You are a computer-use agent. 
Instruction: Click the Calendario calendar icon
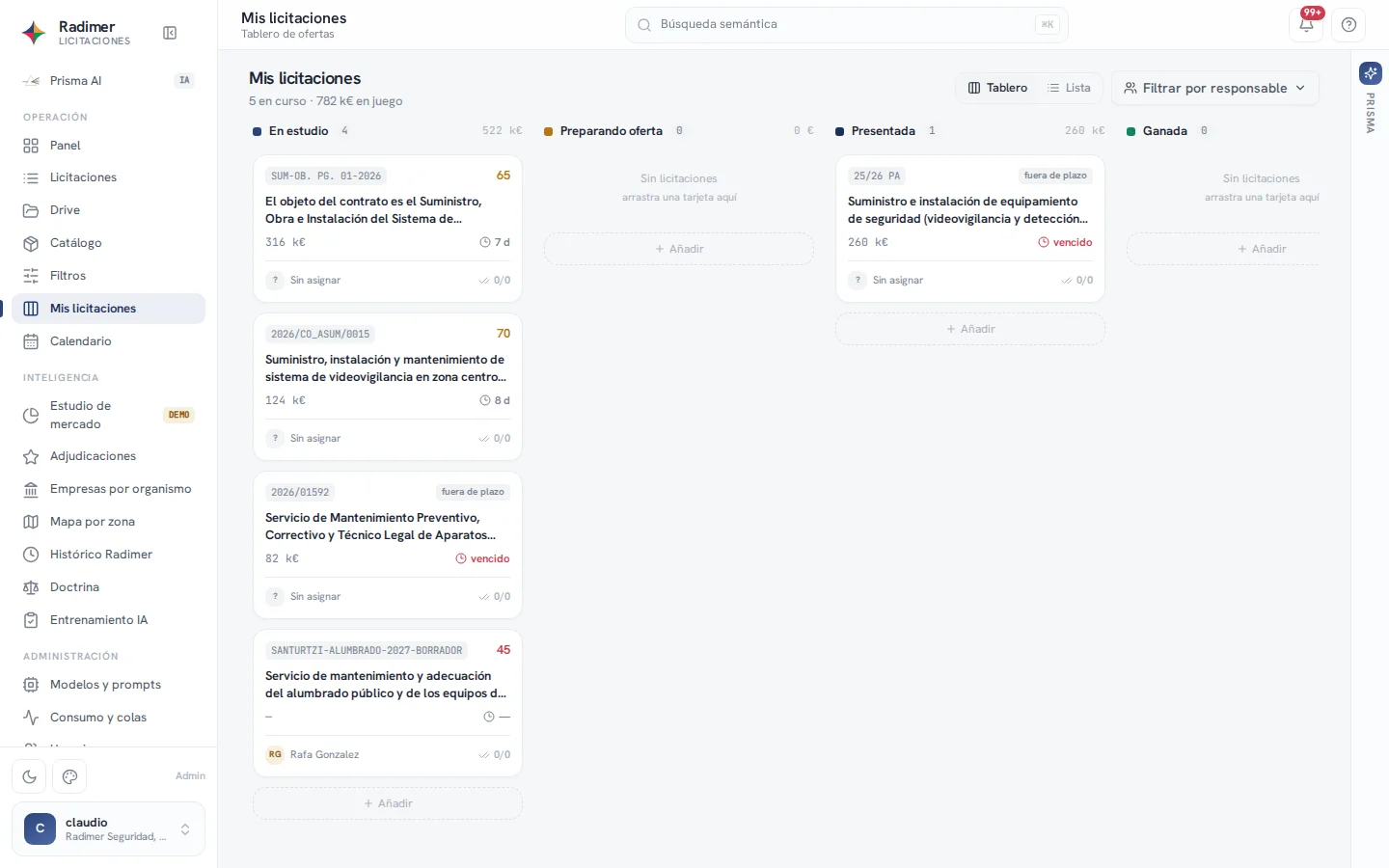point(31,341)
